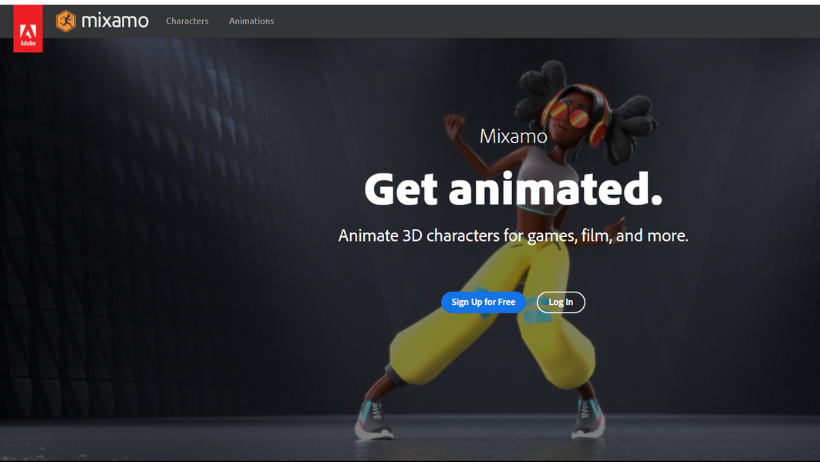820x462 pixels.
Task: Click the small "Mixamo" title above the headline
Action: [514, 136]
